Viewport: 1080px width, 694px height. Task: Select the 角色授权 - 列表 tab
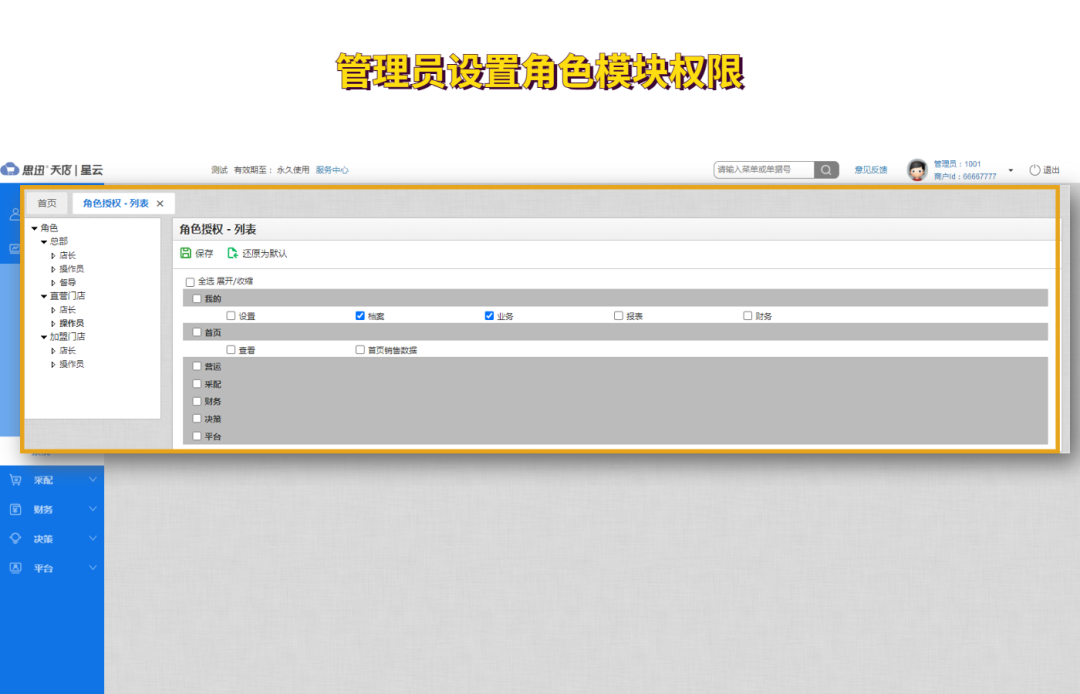[117, 203]
